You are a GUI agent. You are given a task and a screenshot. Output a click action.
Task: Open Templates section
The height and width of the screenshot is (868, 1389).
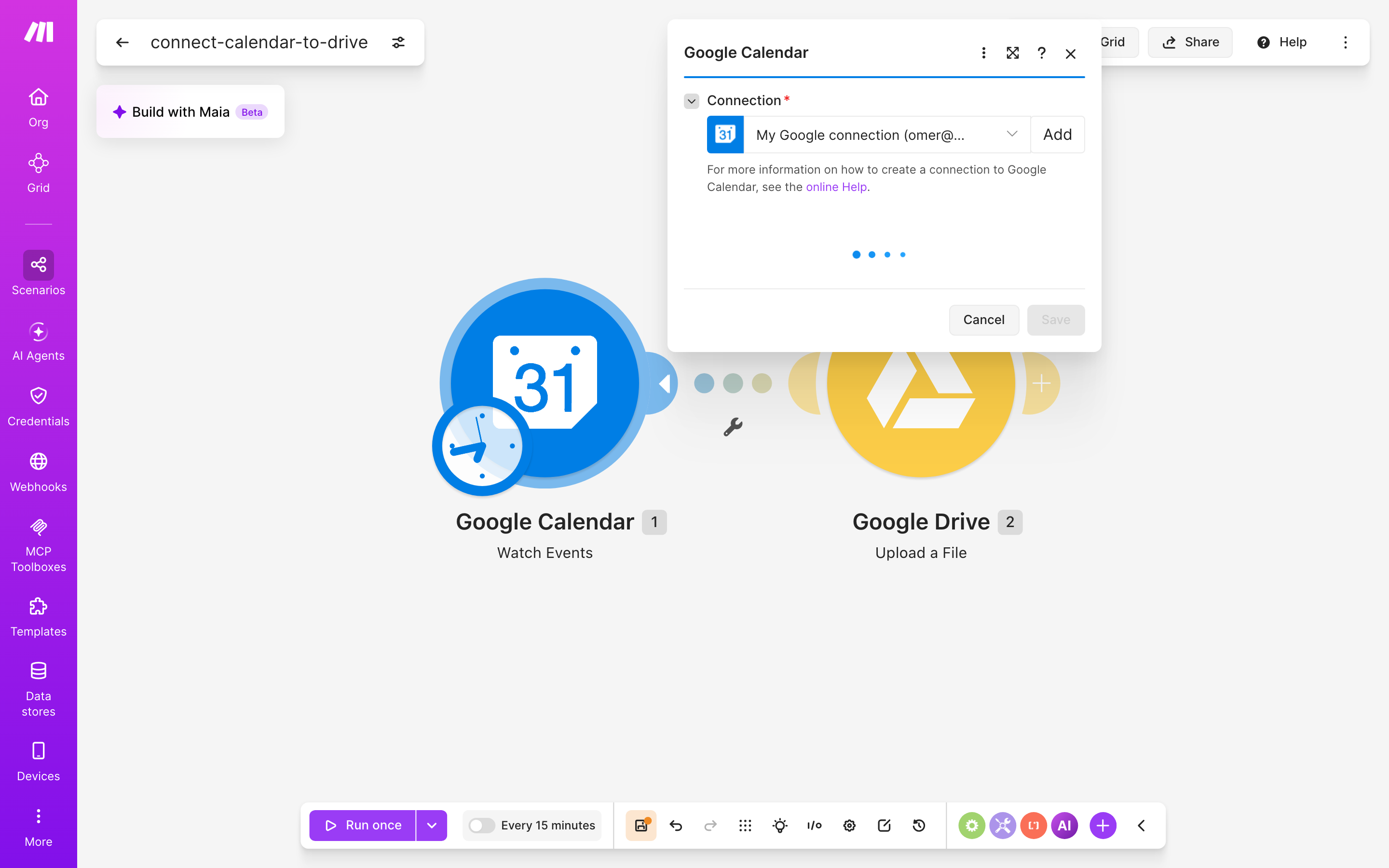(x=39, y=617)
